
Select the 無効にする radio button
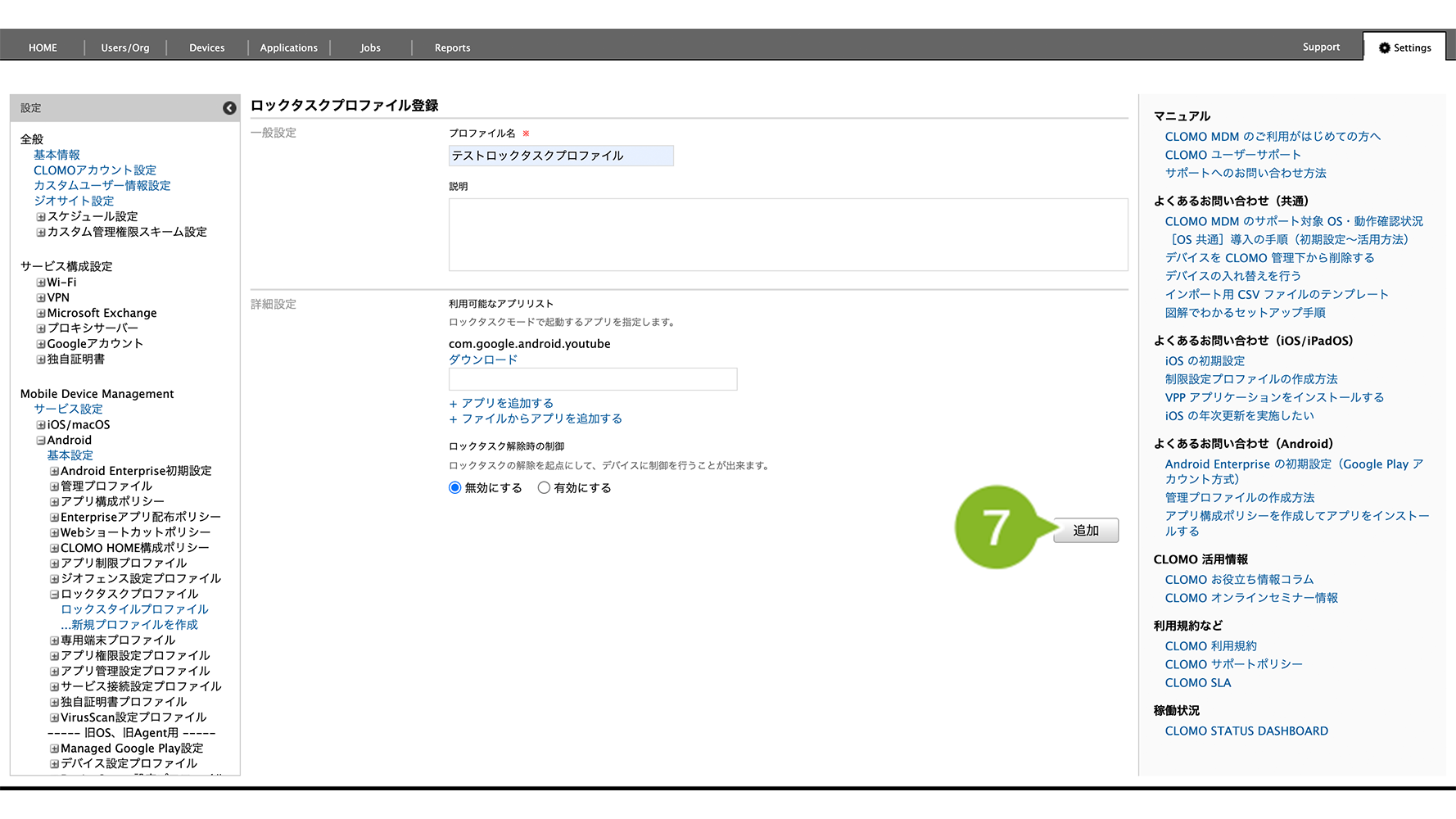(x=455, y=488)
